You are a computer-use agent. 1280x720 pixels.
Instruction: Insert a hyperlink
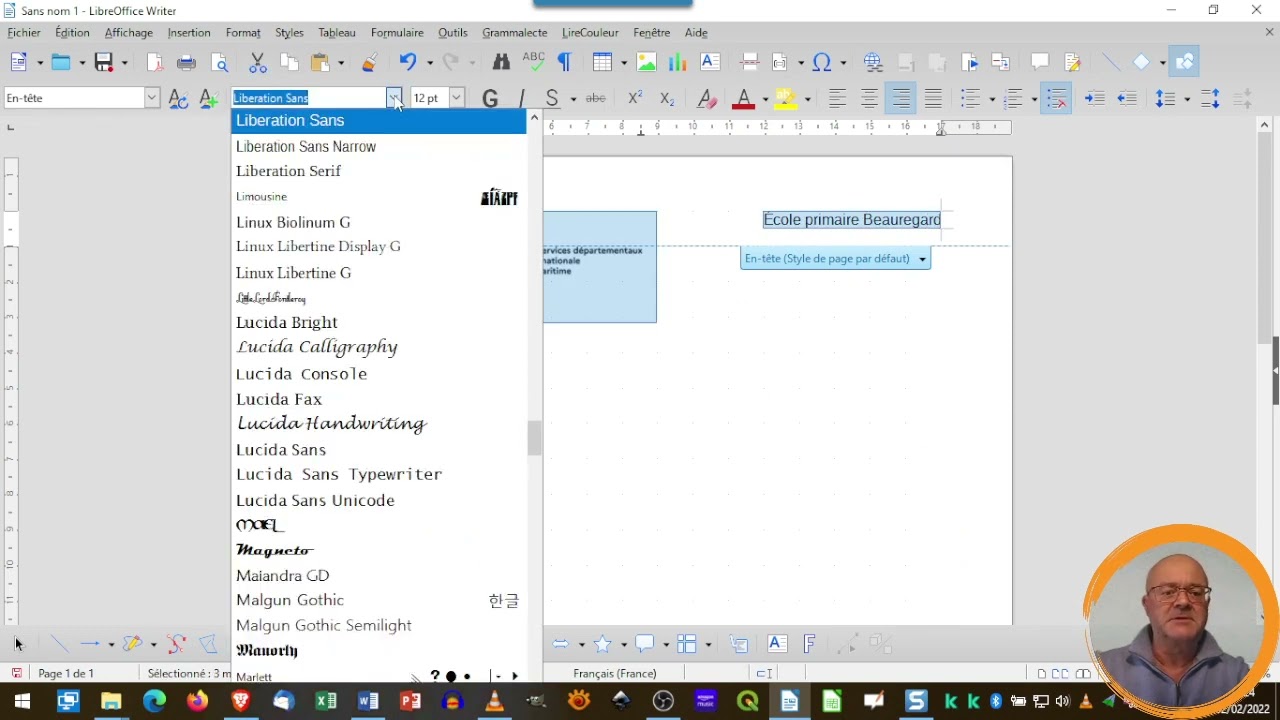tap(873, 62)
